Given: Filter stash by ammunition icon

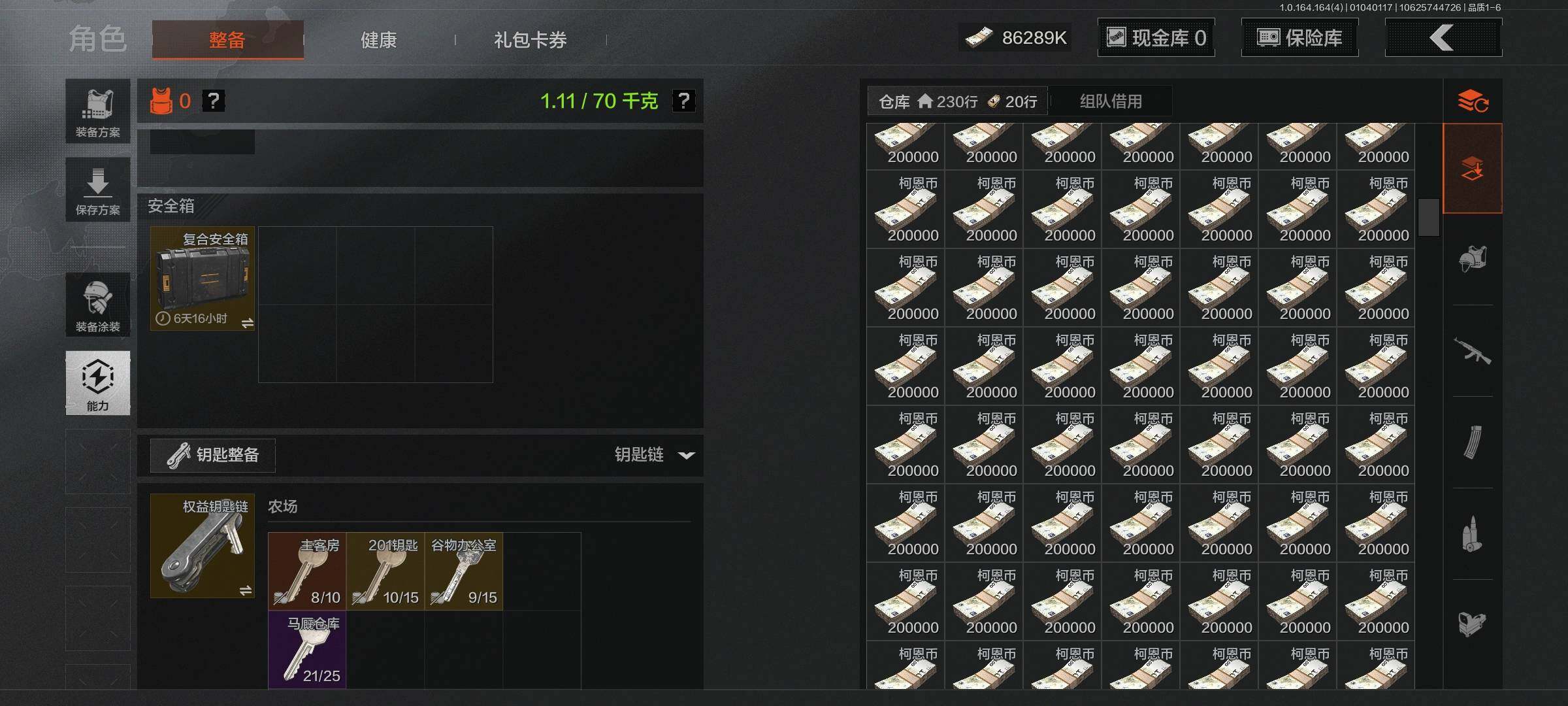Looking at the screenshot, I should (x=1473, y=534).
